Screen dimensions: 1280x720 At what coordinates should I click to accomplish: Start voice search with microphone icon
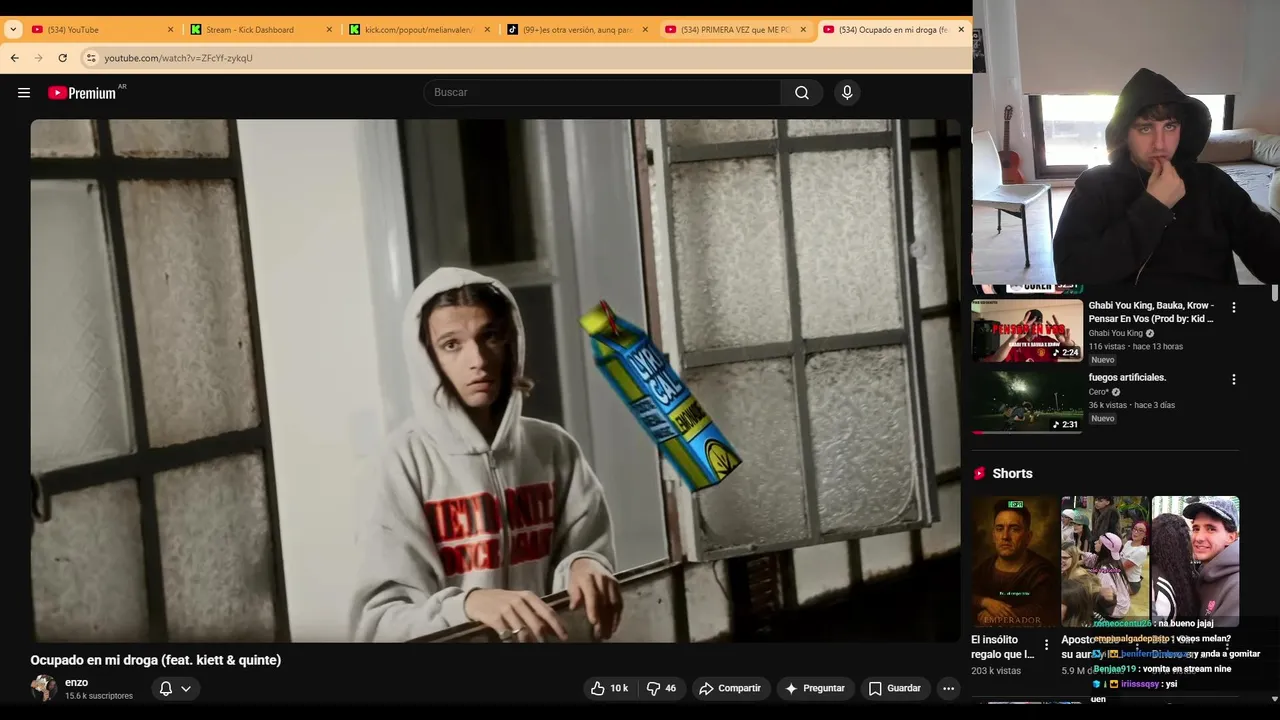847,93
